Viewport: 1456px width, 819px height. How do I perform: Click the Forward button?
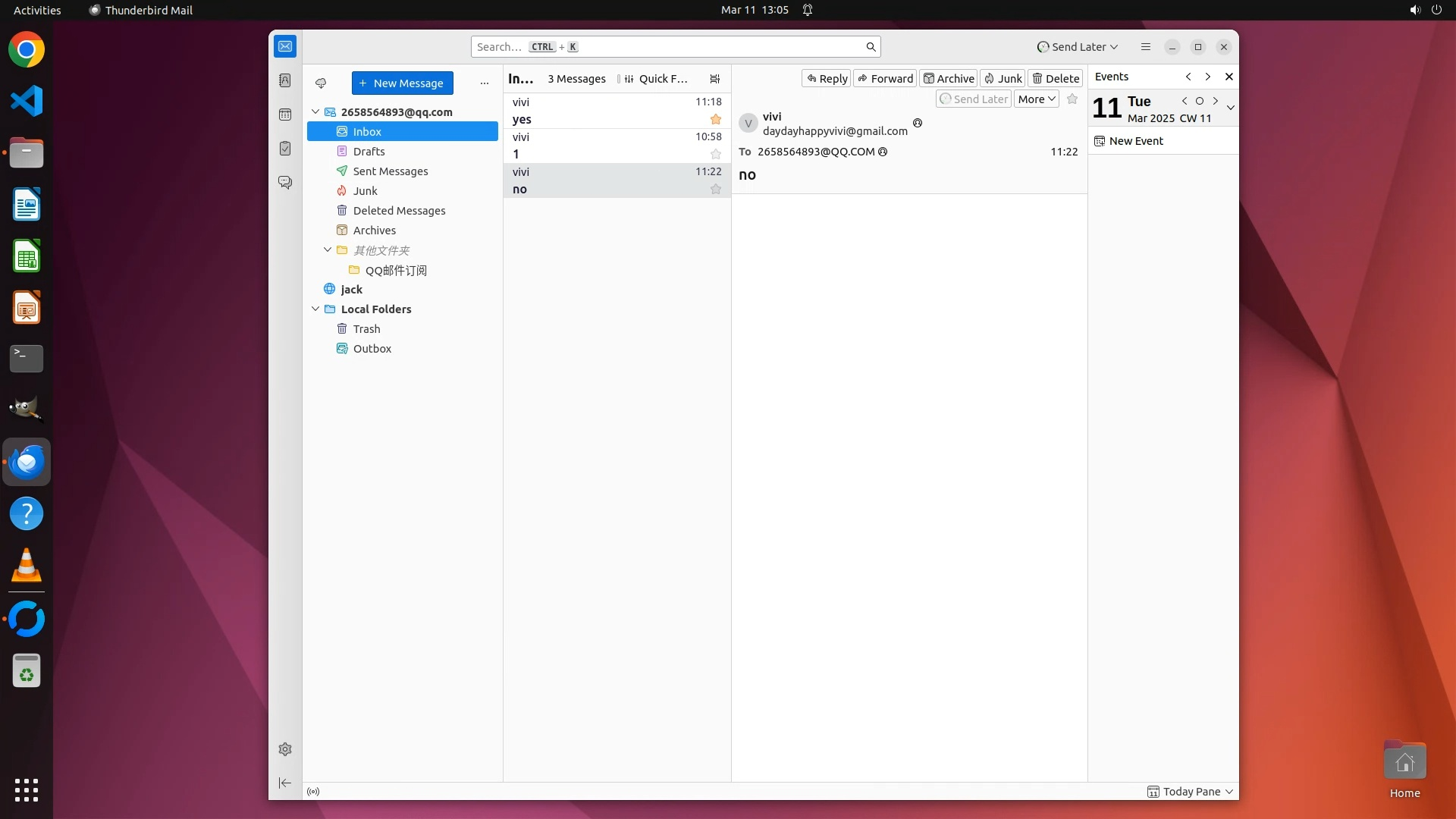click(x=885, y=79)
